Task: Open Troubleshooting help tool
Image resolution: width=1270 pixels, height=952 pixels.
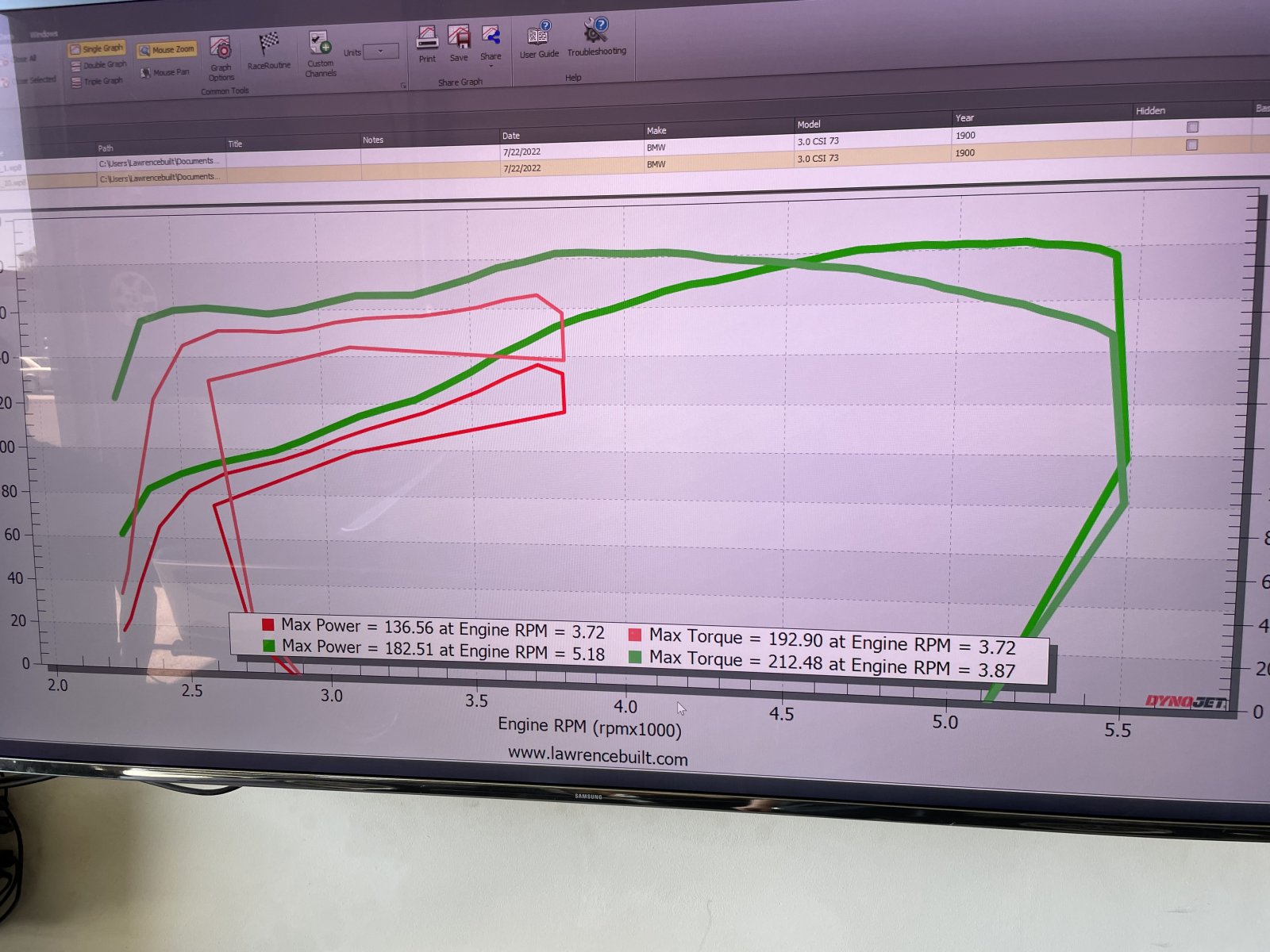Action: pos(596,37)
